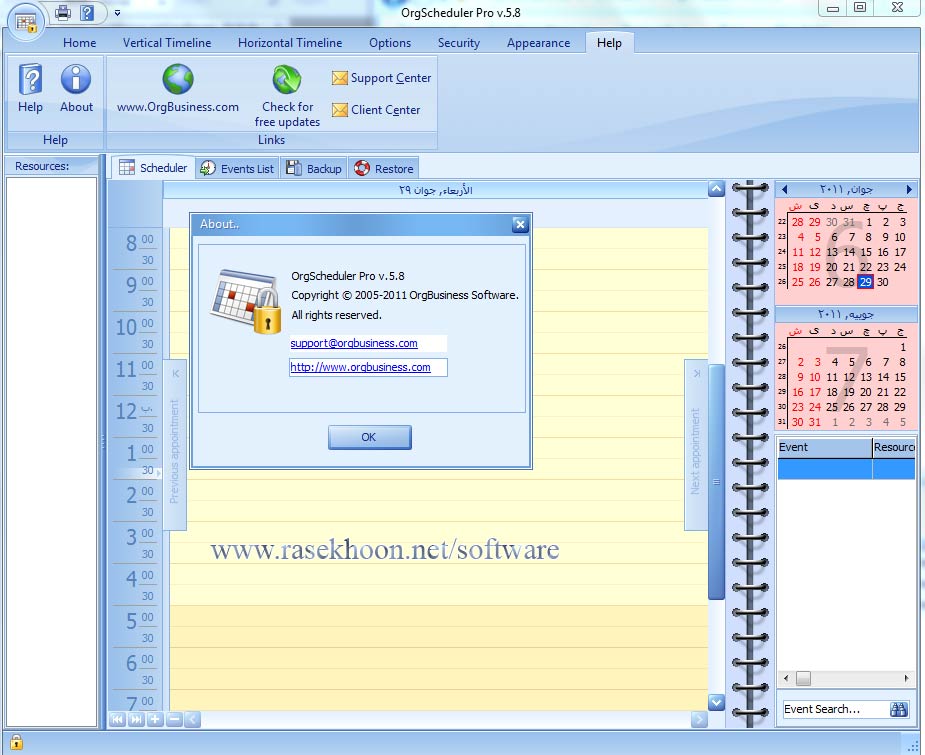Maximize the OrgScheduler Pro window

(x=860, y=8)
